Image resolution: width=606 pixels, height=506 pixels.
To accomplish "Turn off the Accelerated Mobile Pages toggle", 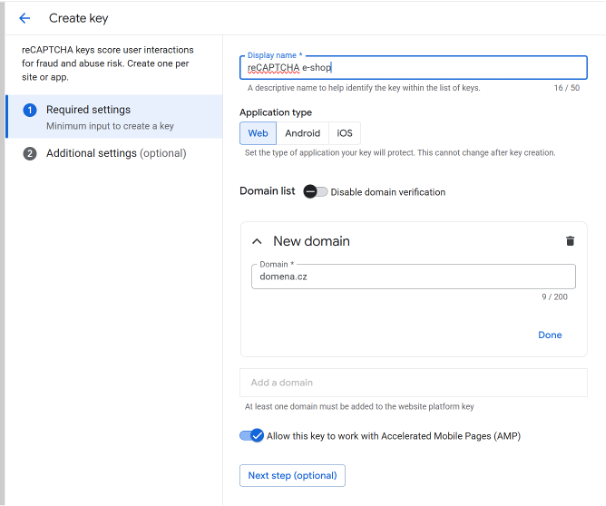I will tap(251, 436).
